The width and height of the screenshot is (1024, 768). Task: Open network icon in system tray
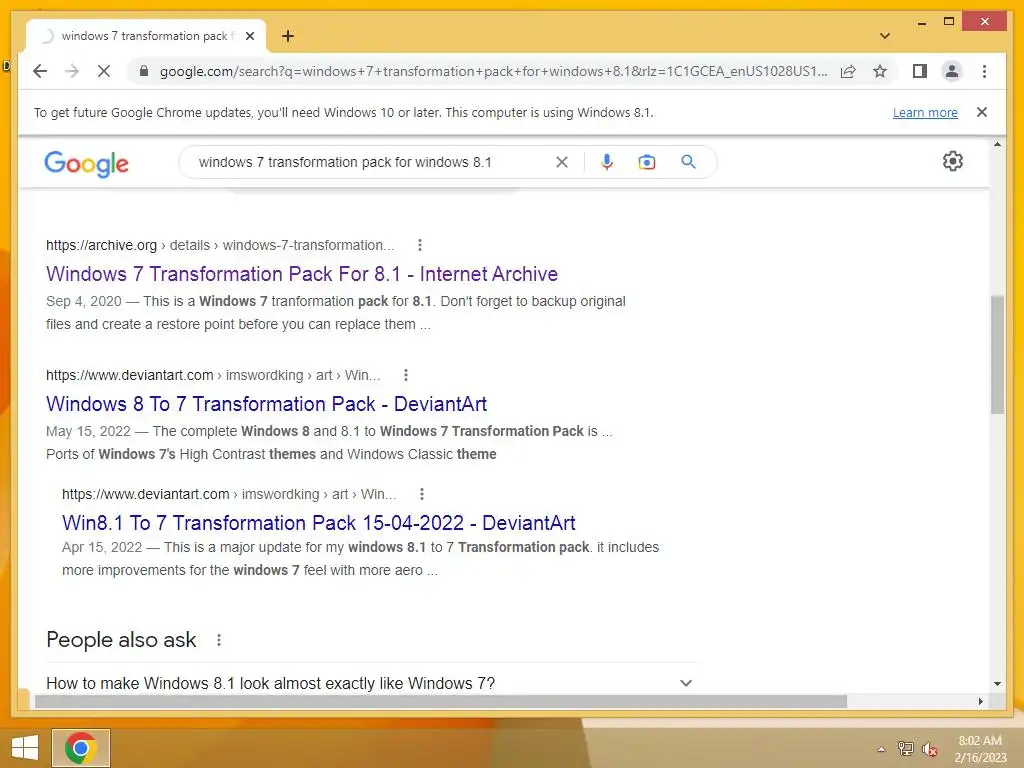coord(905,749)
